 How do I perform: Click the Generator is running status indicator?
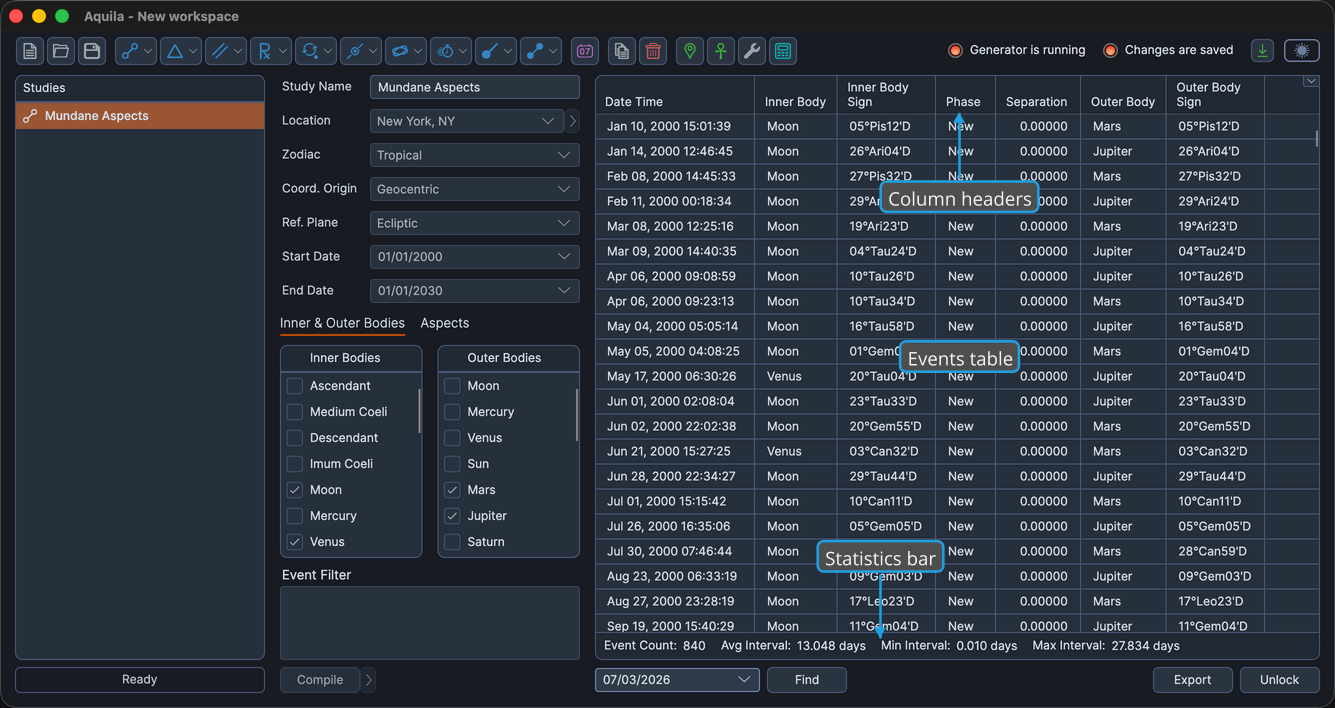tap(1018, 50)
